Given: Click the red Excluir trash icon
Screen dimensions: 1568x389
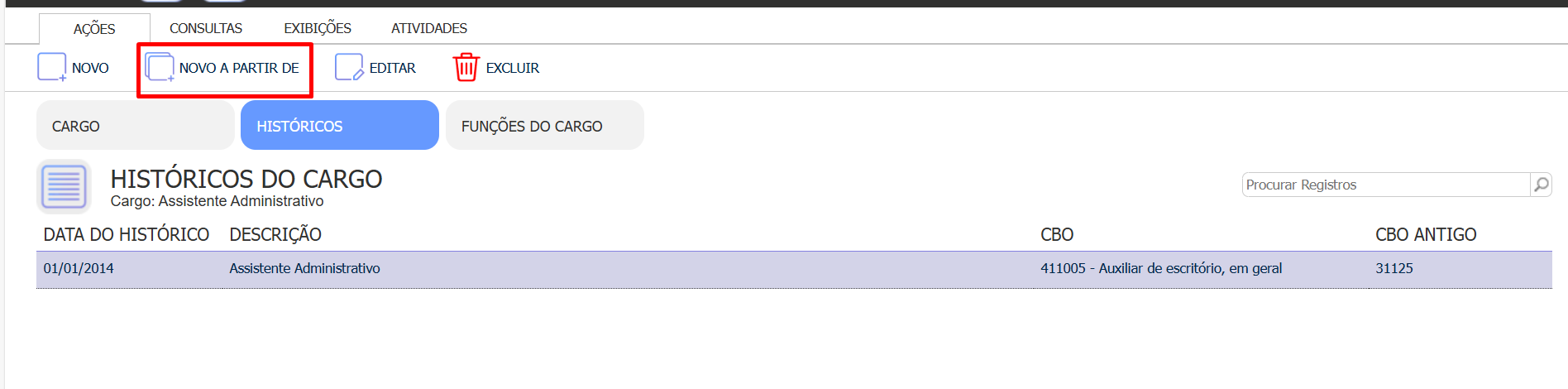Looking at the screenshot, I should 466,67.
